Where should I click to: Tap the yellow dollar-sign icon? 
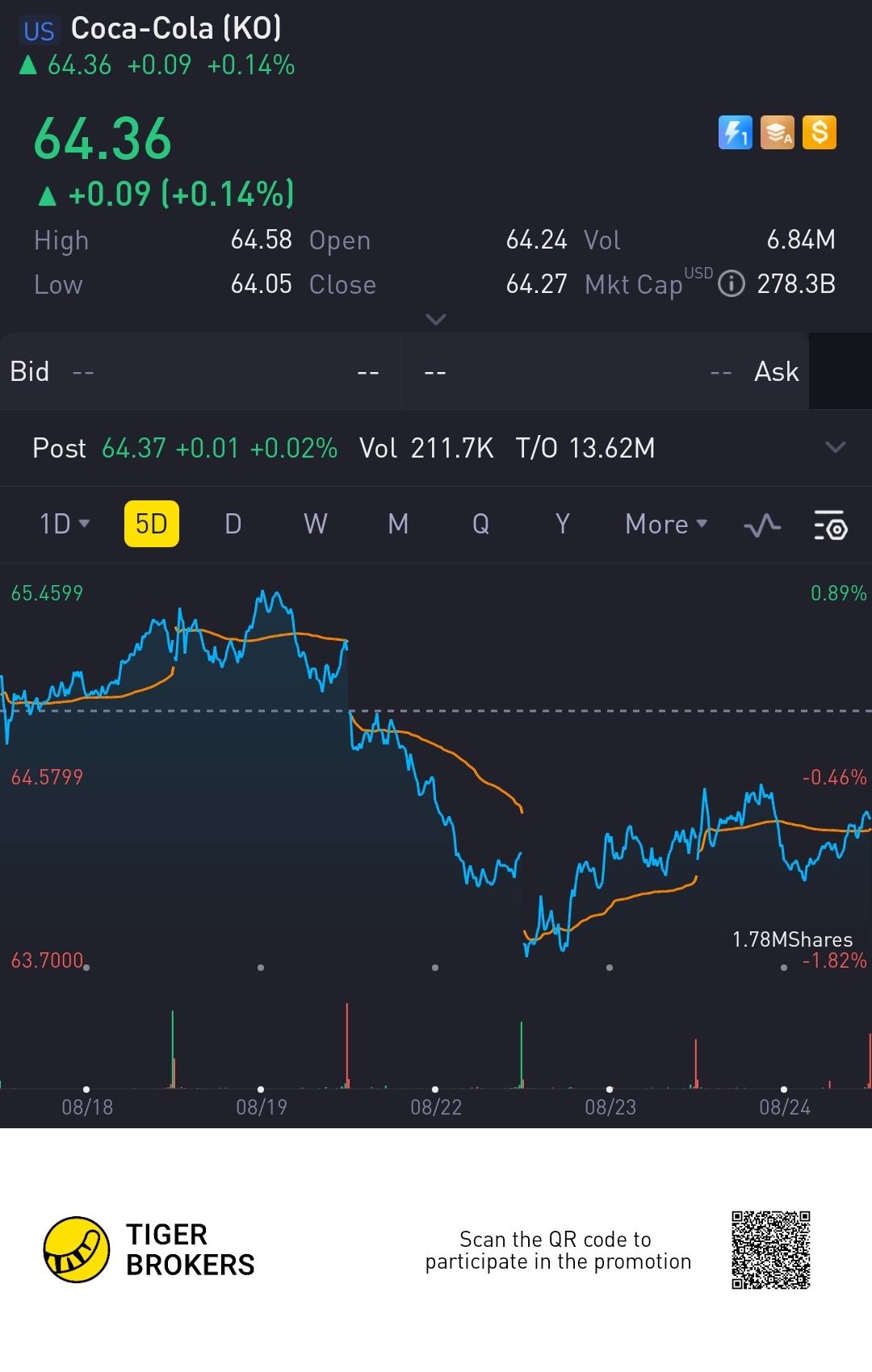[x=820, y=132]
